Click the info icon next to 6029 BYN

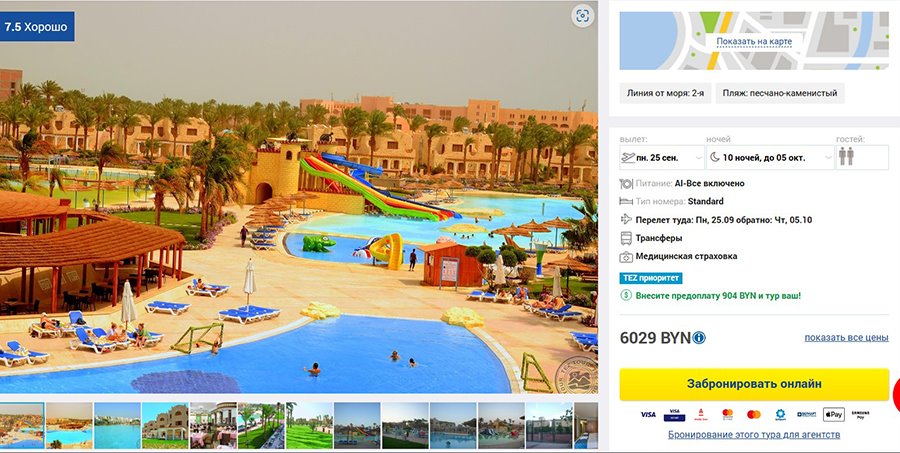click(x=699, y=338)
